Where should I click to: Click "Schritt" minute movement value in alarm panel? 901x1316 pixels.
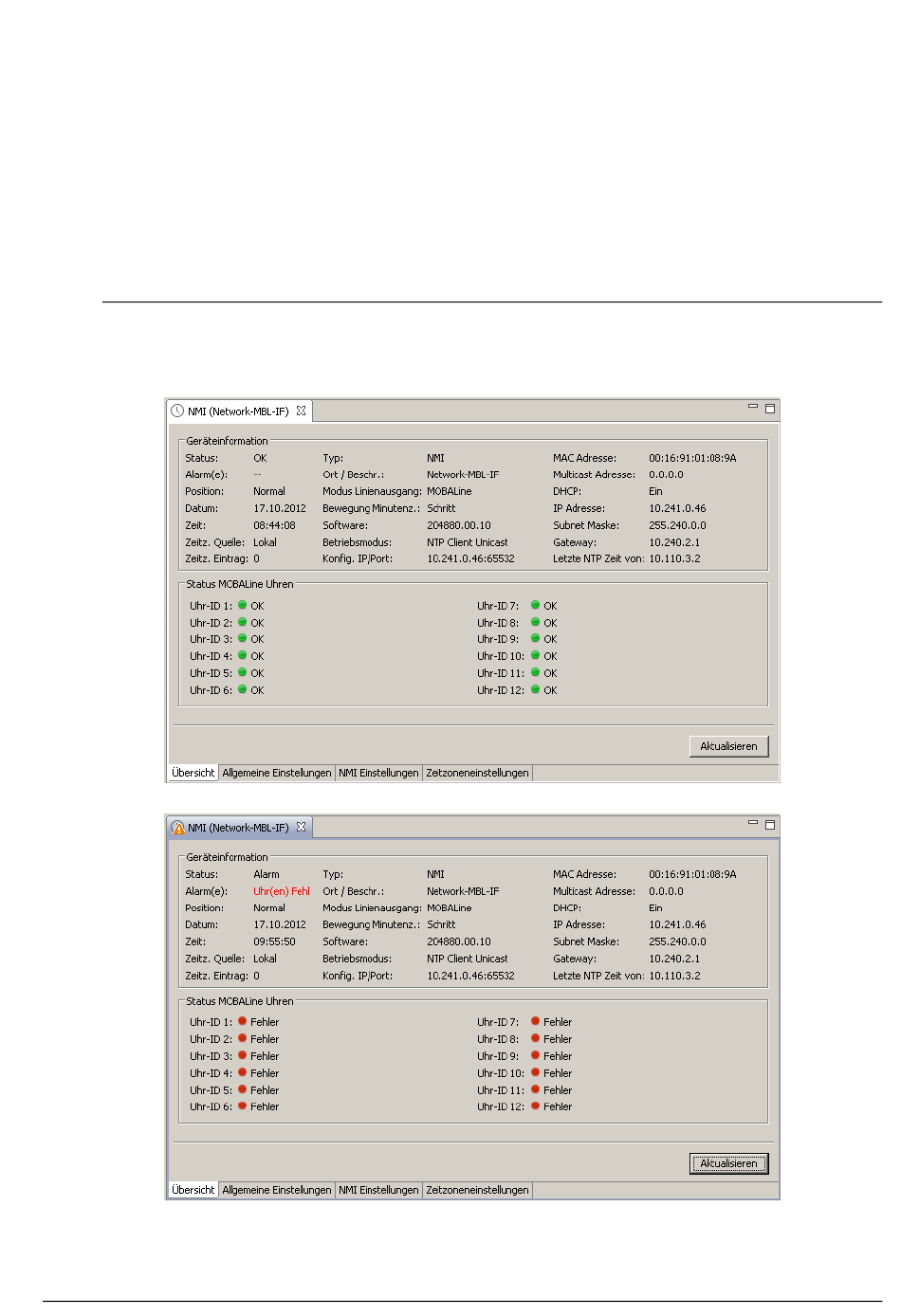pos(441,924)
